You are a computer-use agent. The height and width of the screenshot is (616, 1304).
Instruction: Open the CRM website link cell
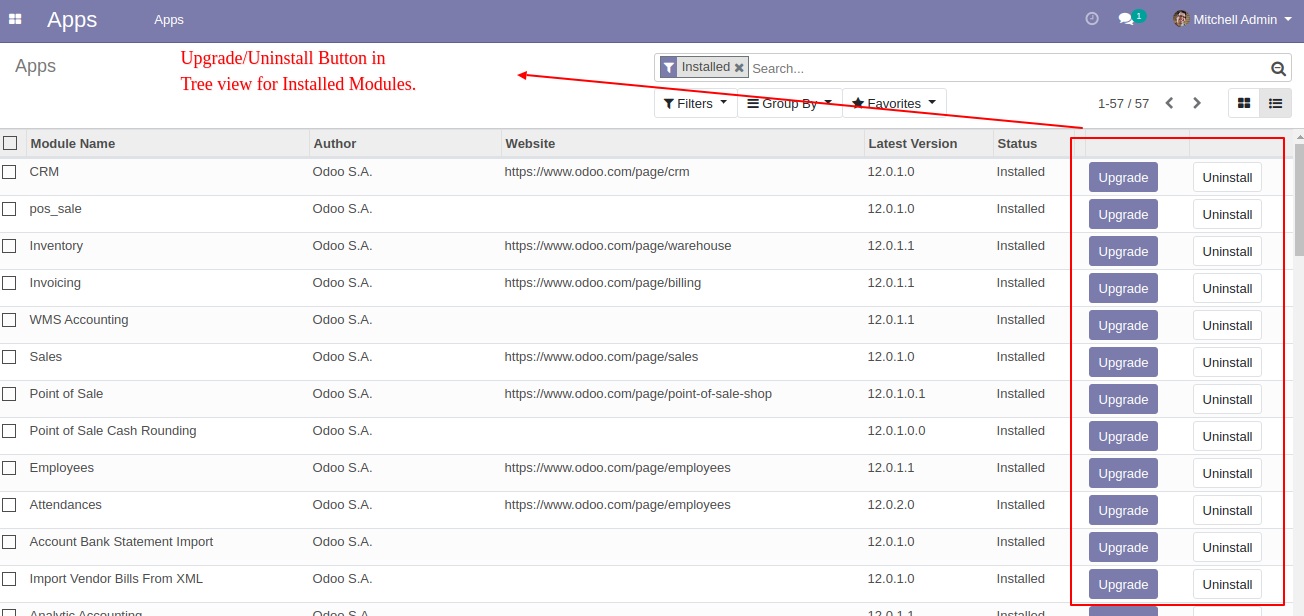[597, 172]
